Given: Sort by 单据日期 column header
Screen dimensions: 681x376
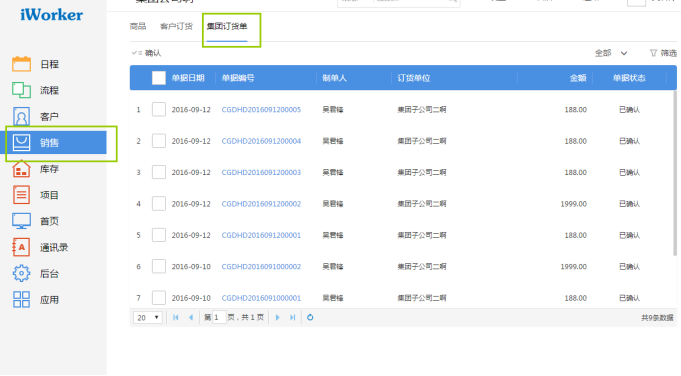Looking at the screenshot, I should click(x=188, y=78).
